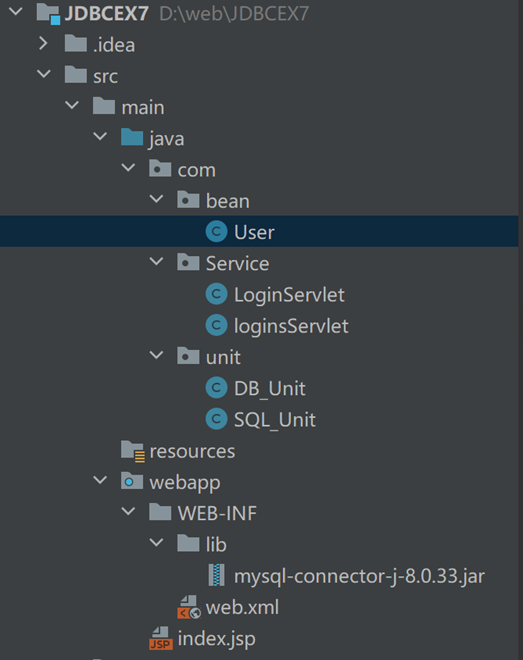Collapse the lib folder
The height and width of the screenshot is (660, 523).
(x=157, y=542)
